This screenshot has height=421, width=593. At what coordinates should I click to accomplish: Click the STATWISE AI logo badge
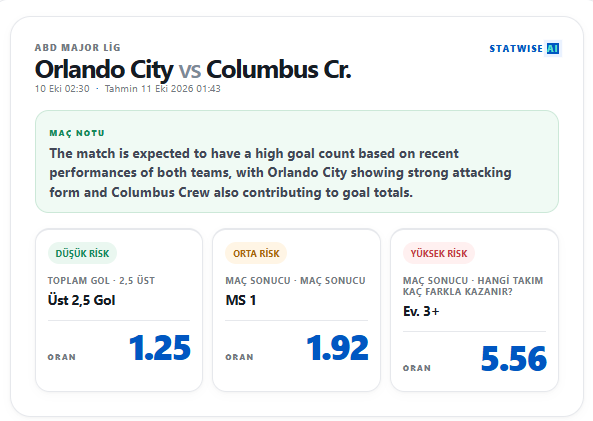click(x=525, y=48)
